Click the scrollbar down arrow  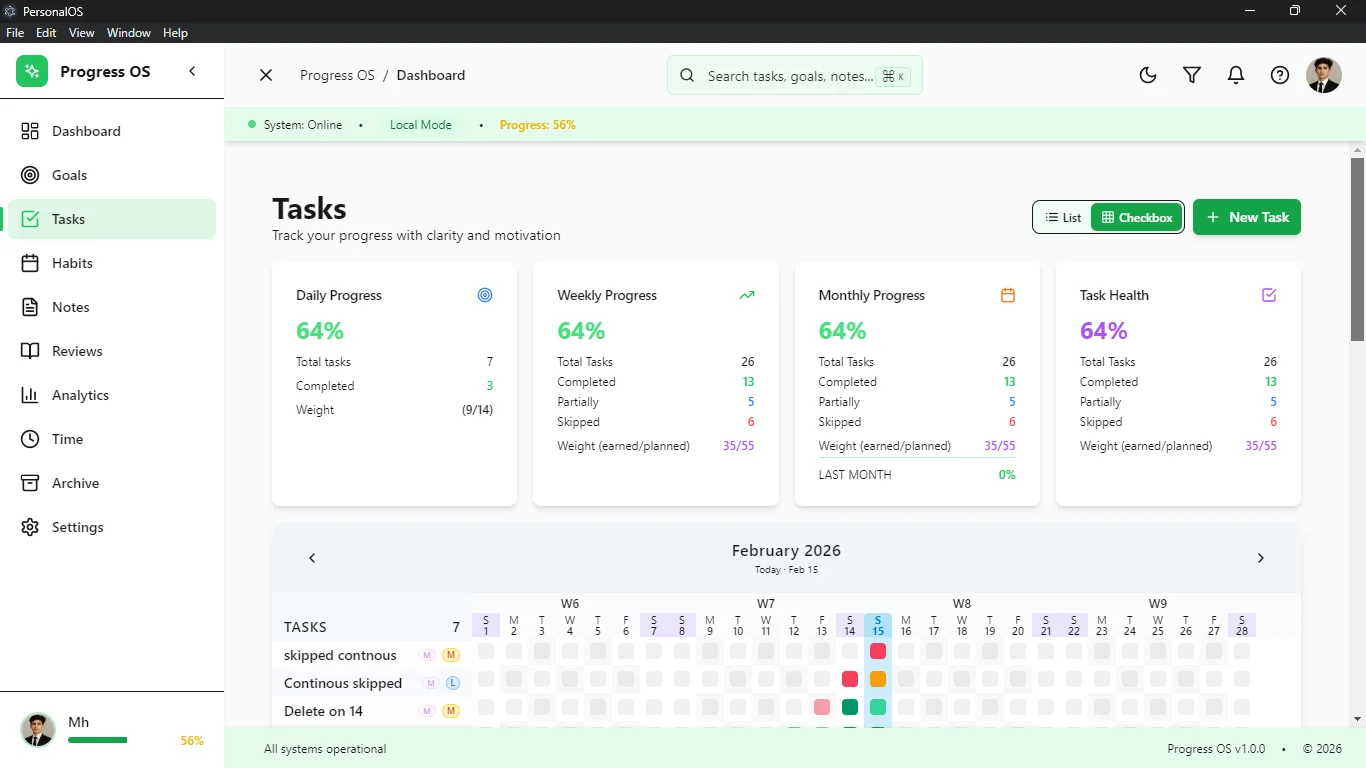pos(1357,719)
